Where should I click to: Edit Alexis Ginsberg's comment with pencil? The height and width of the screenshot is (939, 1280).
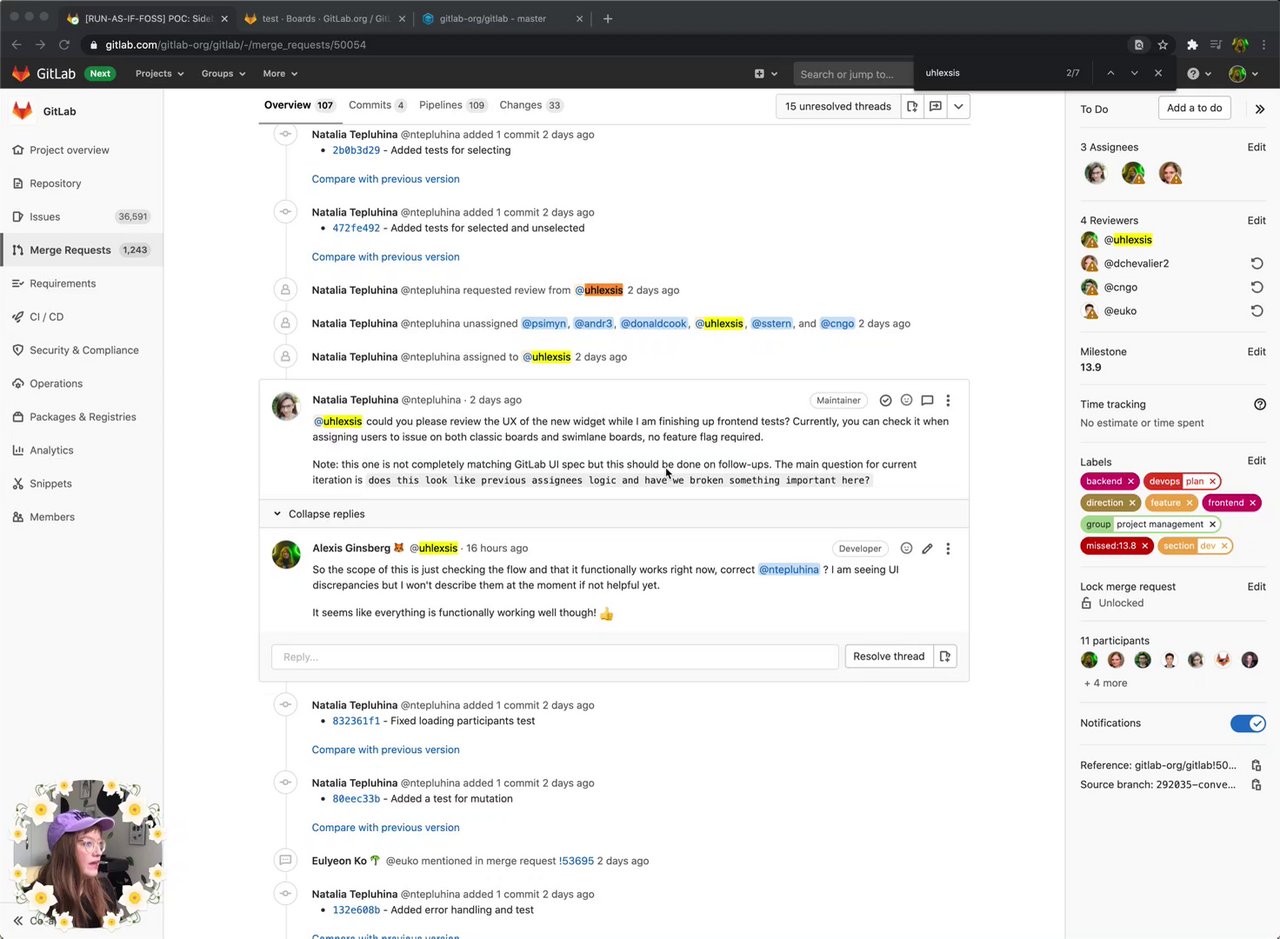pyautogui.click(x=927, y=548)
